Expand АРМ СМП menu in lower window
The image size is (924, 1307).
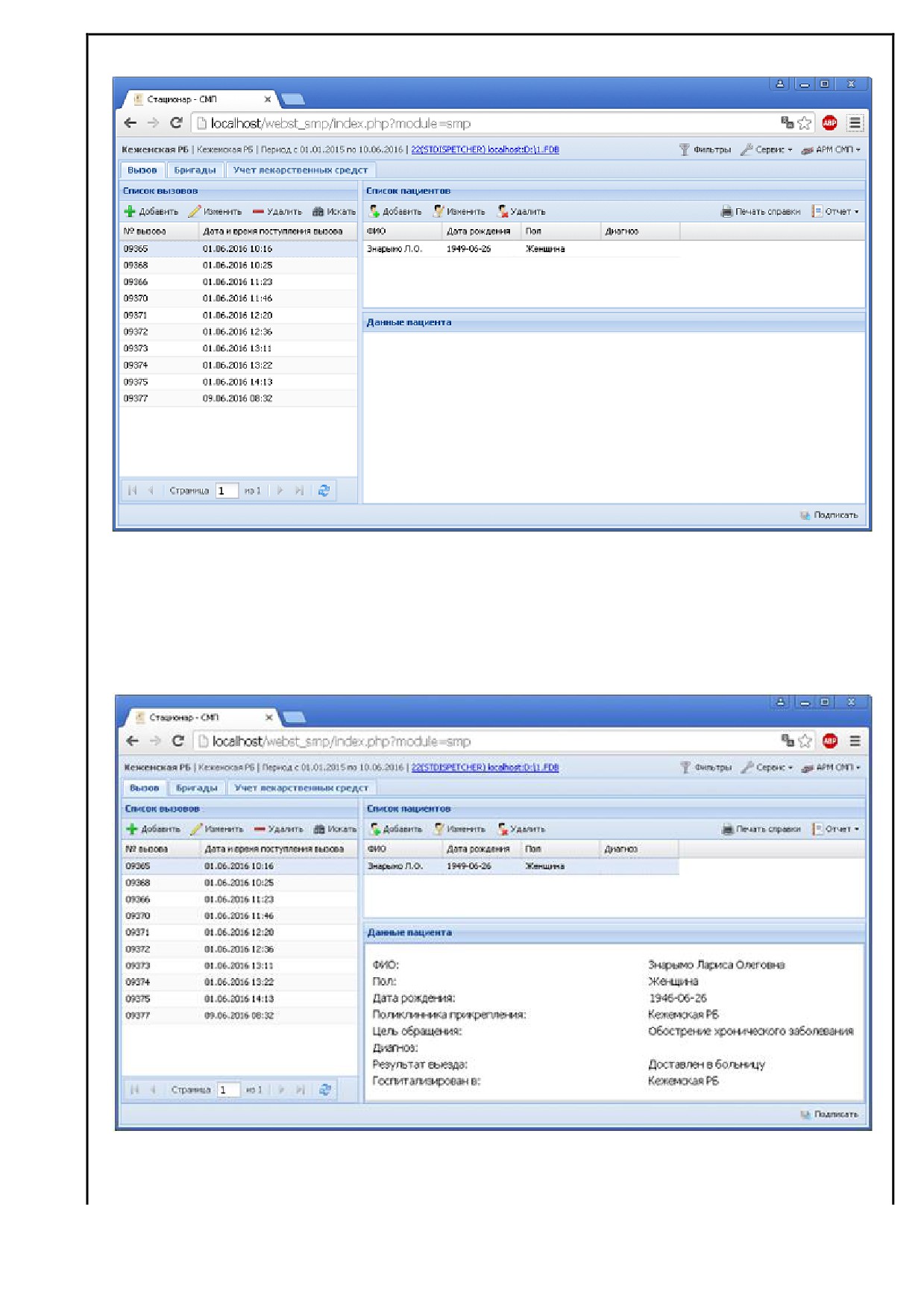(831, 767)
